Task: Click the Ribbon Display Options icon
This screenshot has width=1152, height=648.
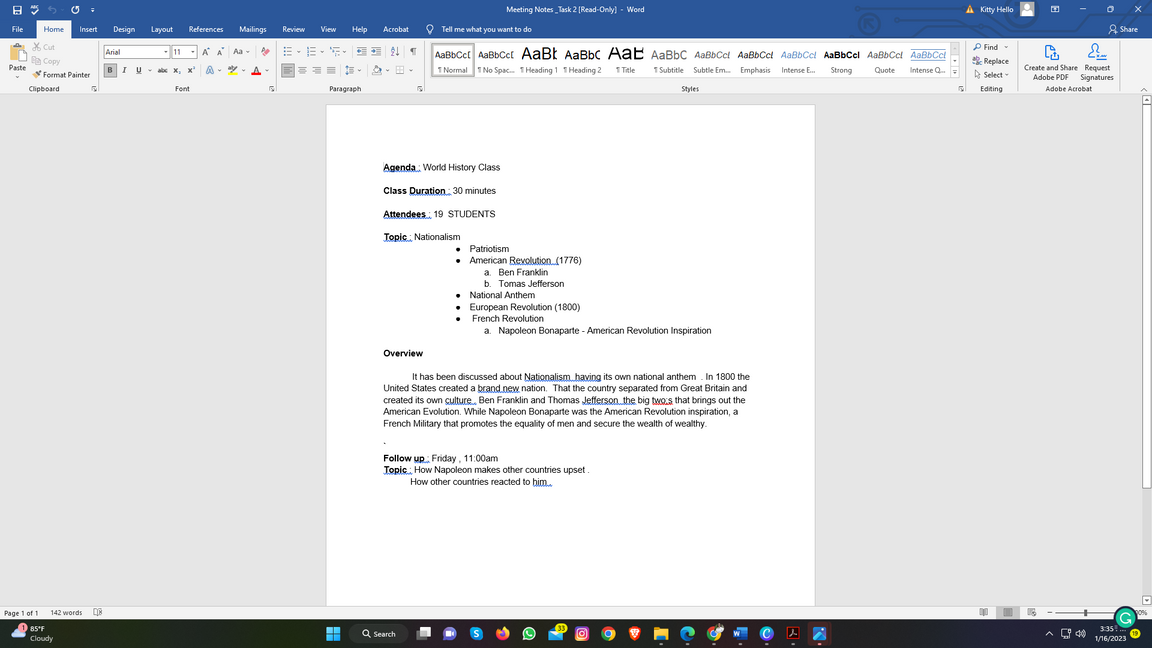Action: 1055,10
